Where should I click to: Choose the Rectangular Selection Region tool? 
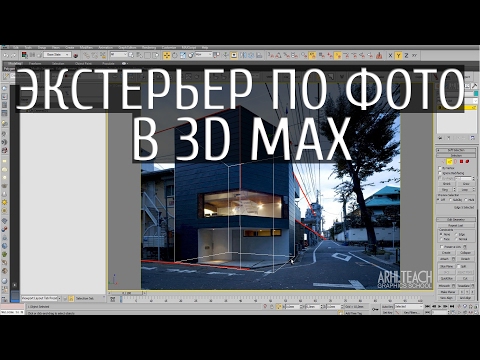tap(147, 55)
